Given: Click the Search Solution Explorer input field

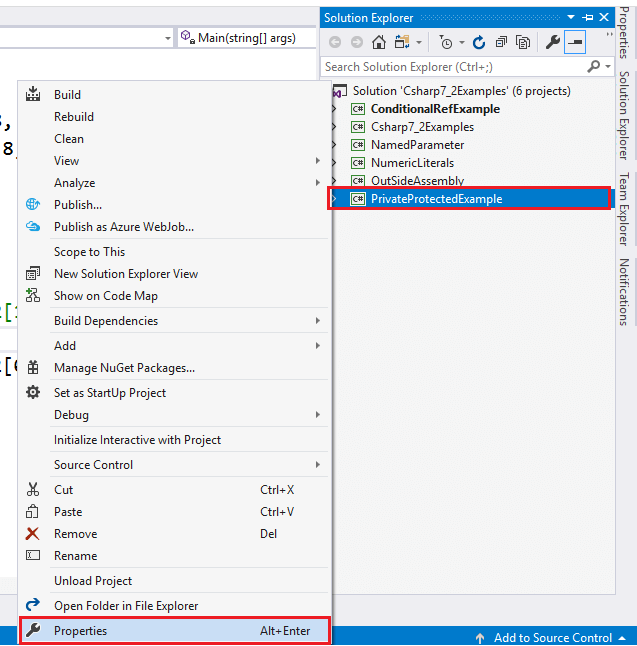Looking at the screenshot, I should tap(455, 67).
